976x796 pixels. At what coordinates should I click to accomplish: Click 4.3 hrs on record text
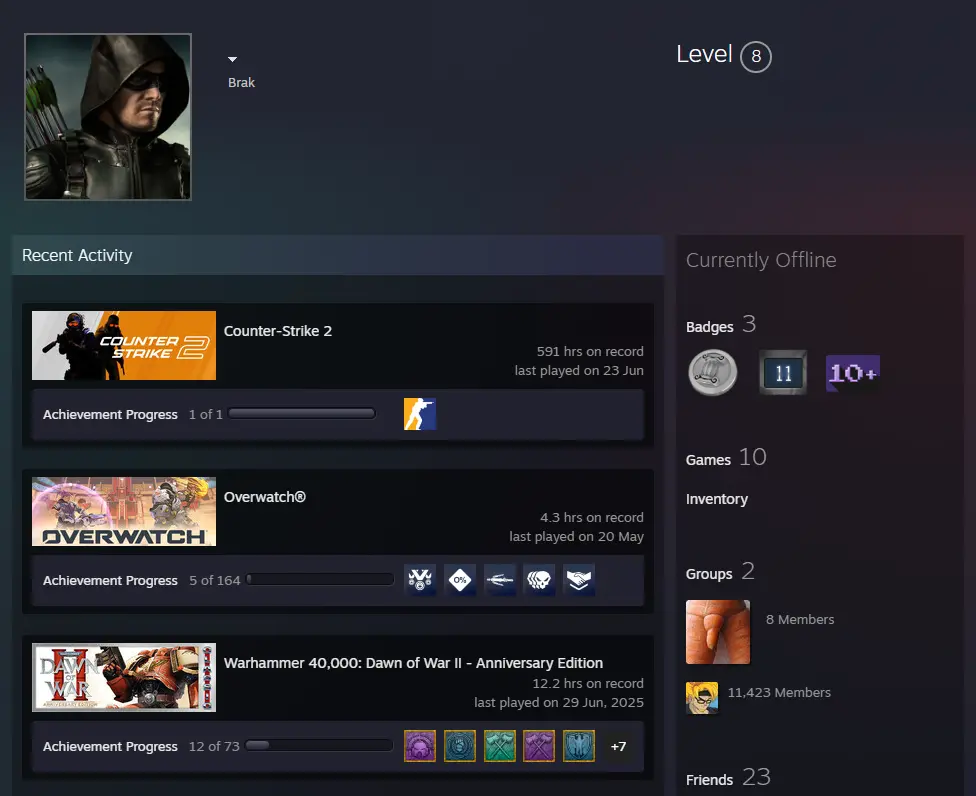(x=592, y=517)
